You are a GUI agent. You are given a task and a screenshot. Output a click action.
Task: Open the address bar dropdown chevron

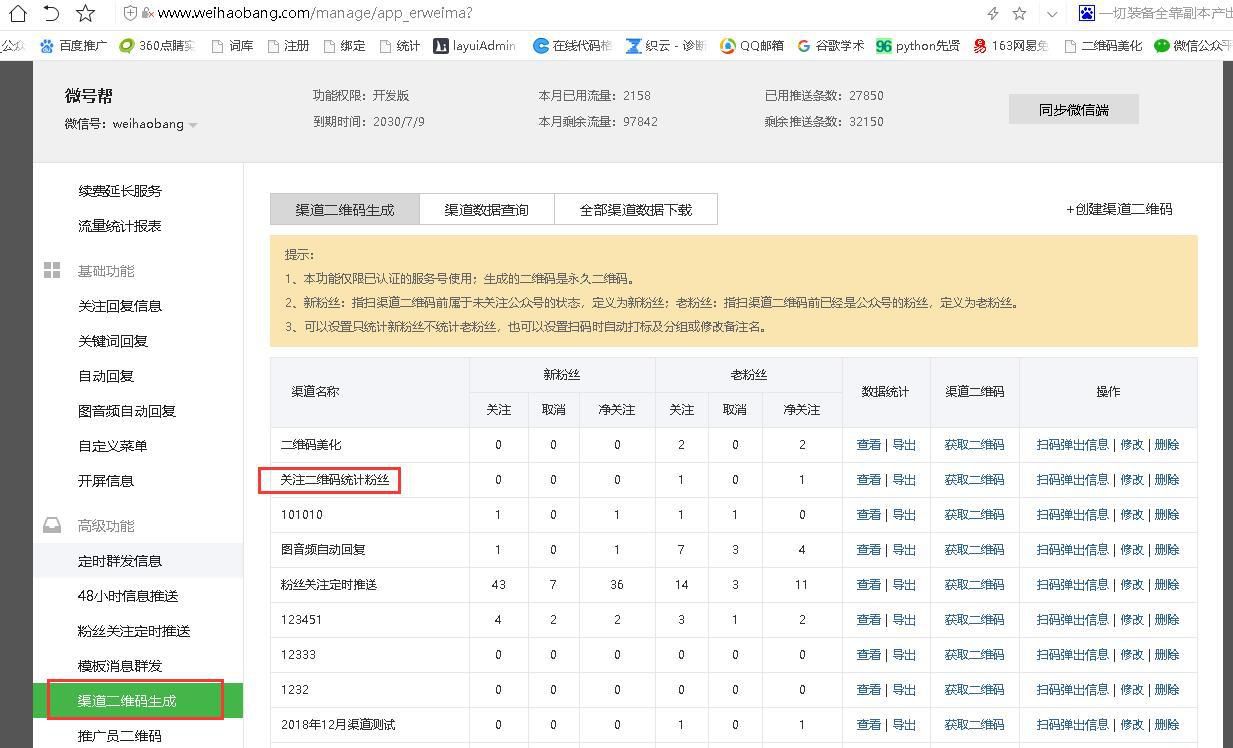pos(1051,15)
